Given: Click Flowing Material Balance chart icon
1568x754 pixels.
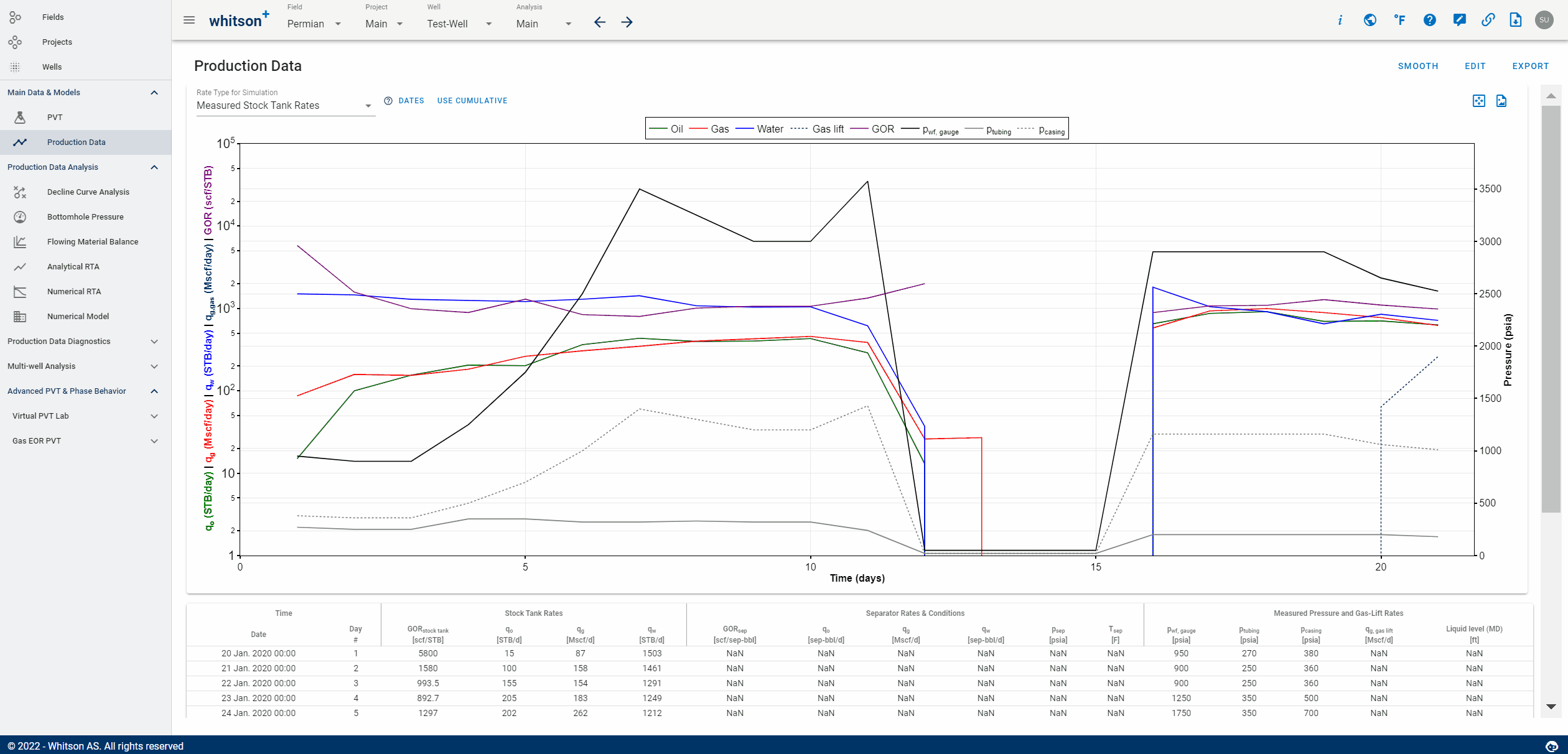Looking at the screenshot, I should 20,242.
